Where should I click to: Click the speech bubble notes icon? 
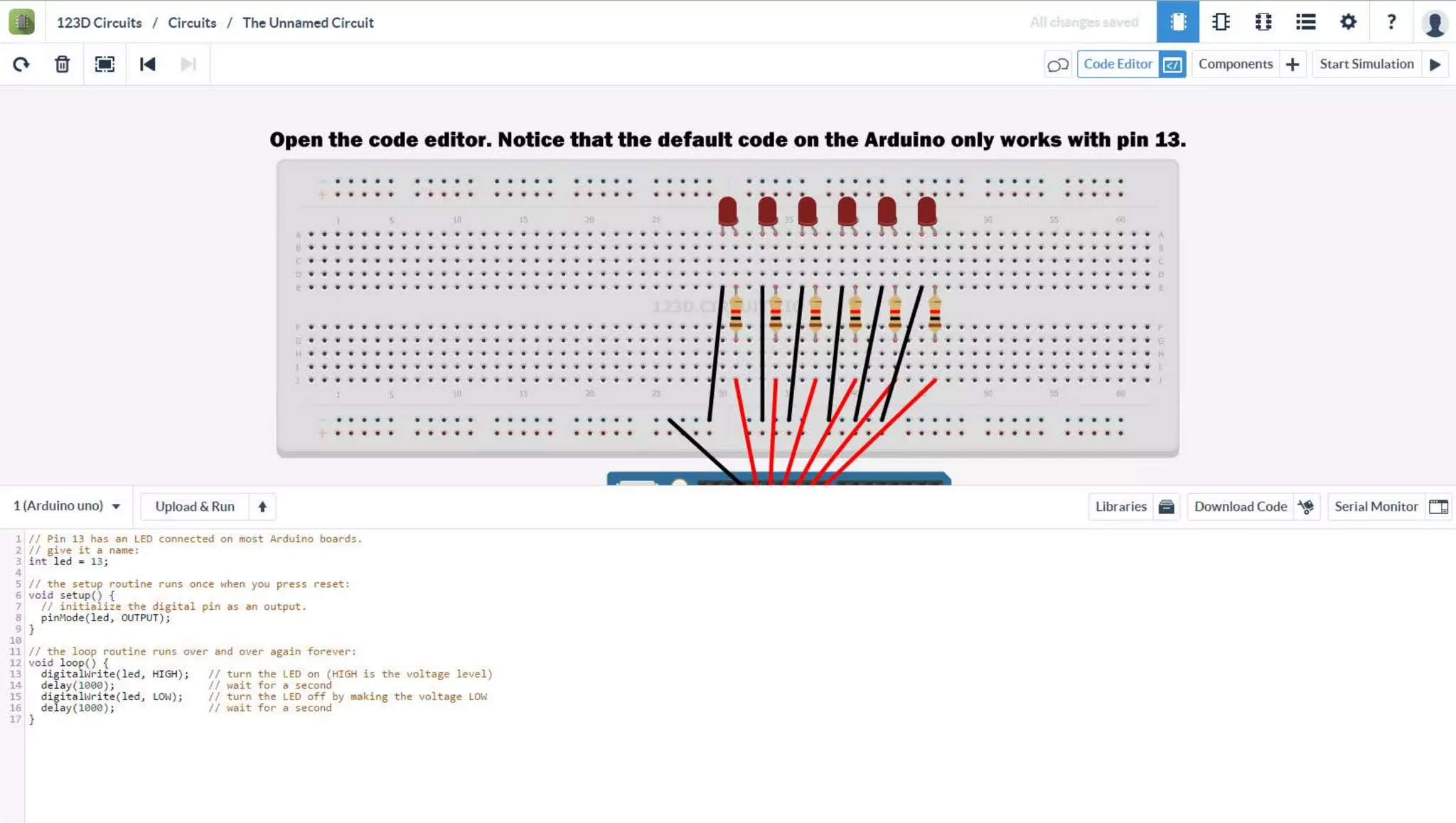click(1058, 65)
